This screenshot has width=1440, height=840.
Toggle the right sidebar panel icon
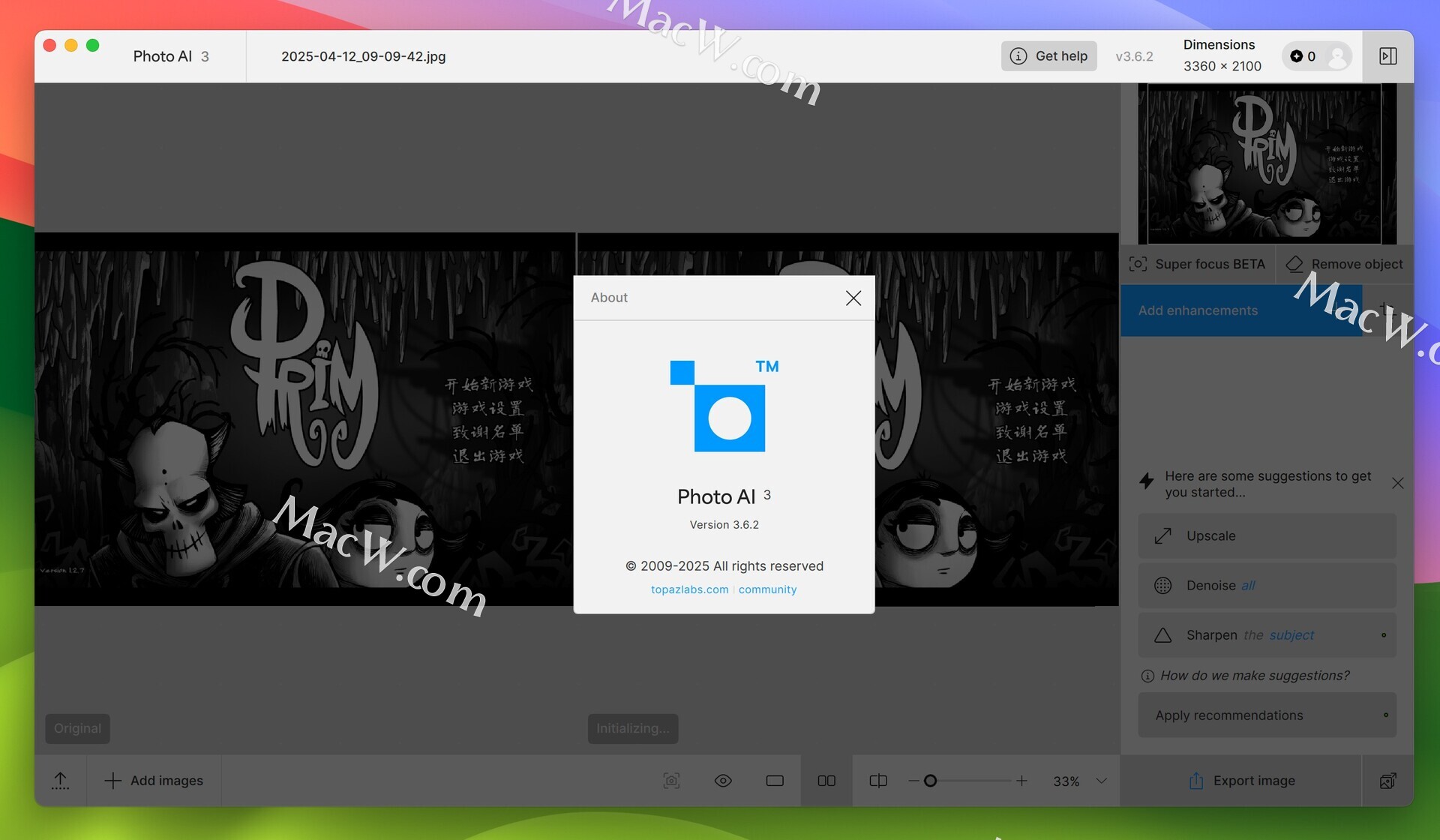(1387, 56)
